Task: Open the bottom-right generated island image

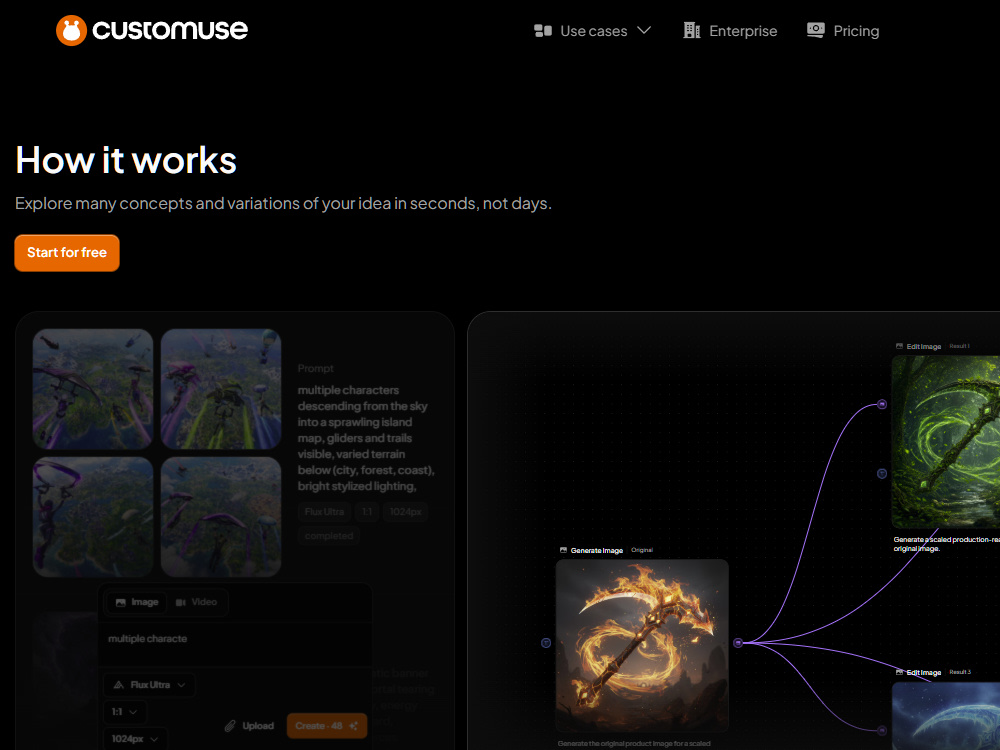Action: [x=221, y=517]
